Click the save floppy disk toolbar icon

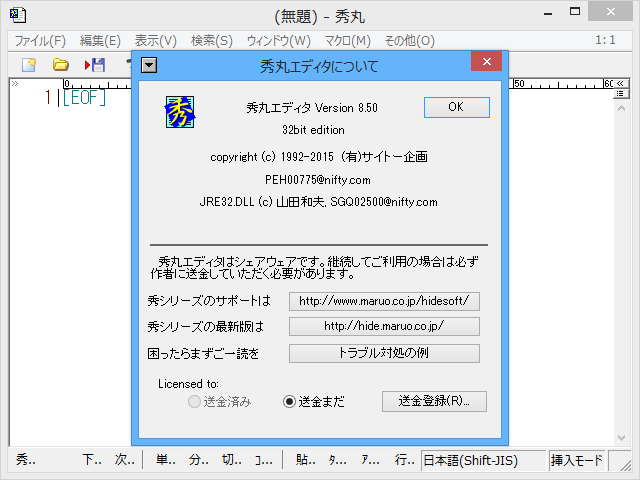coord(95,64)
